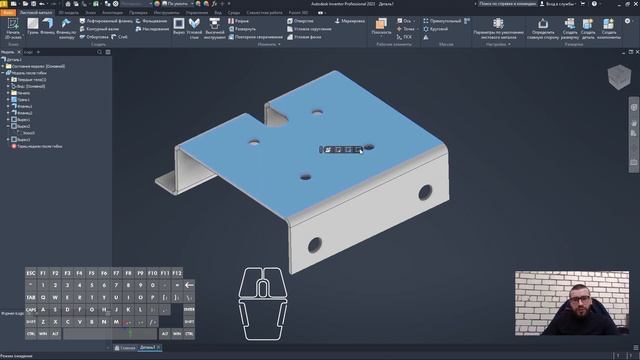This screenshot has width=640, height=360.
Task: Open sheet metal default parameters
Action: tap(498, 28)
